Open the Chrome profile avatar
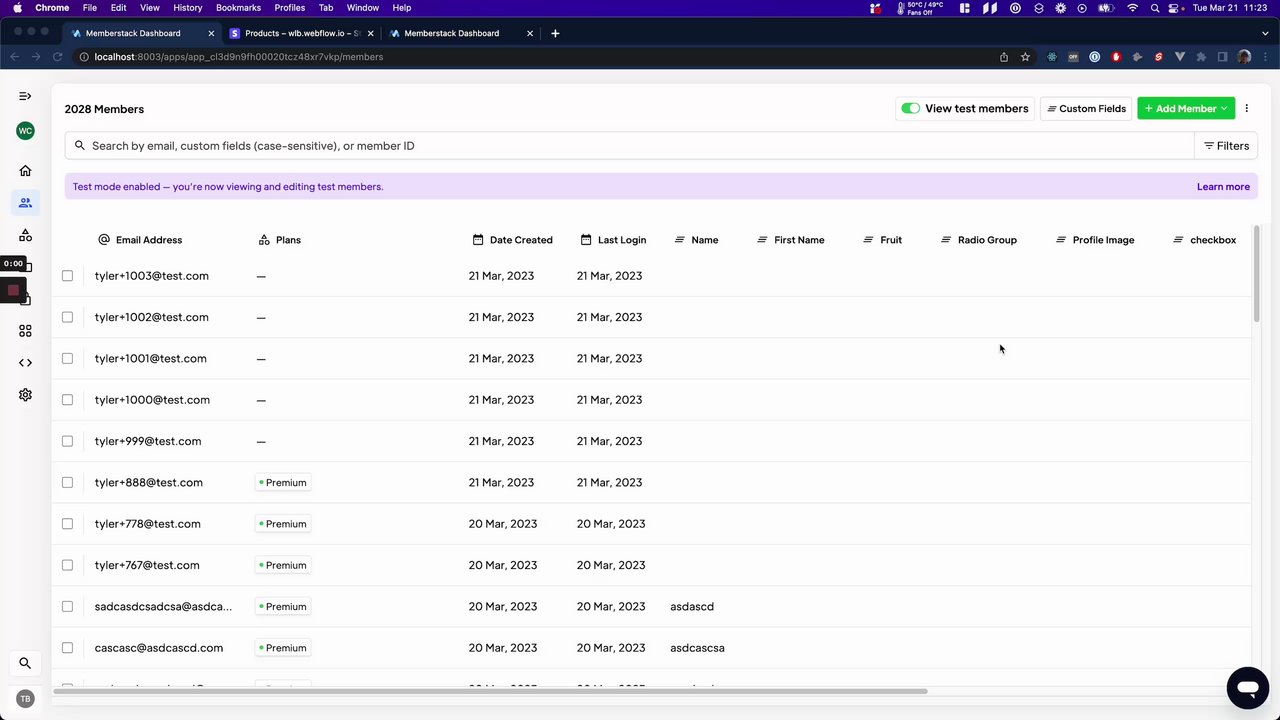Screen dimensions: 1280x720 (x=1244, y=57)
